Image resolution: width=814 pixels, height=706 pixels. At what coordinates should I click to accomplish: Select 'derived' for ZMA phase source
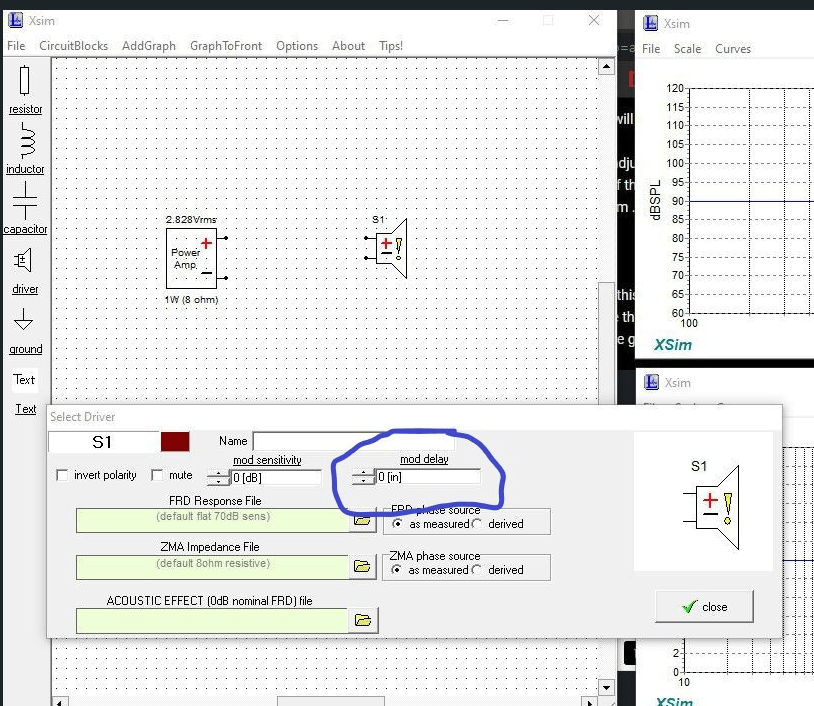(477, 569)
